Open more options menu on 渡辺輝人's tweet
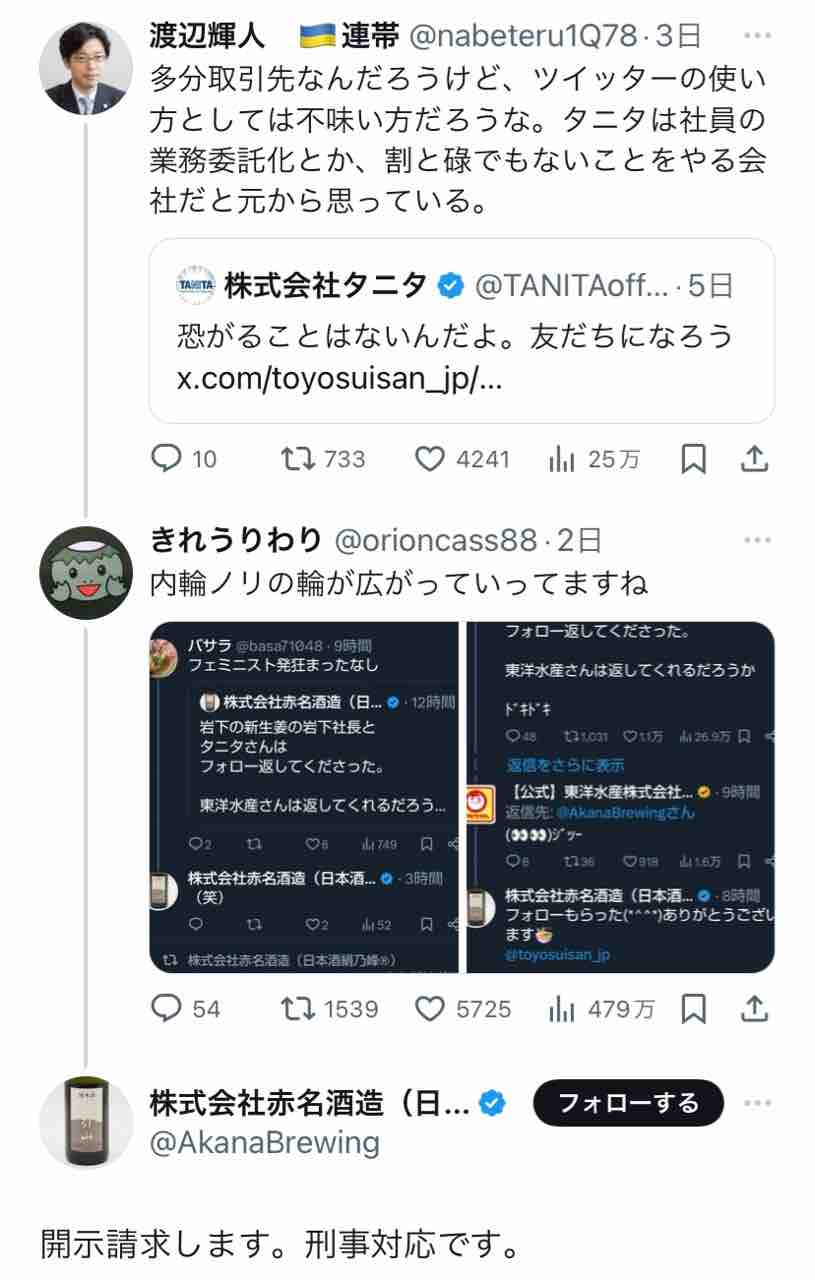 [758, 37]
